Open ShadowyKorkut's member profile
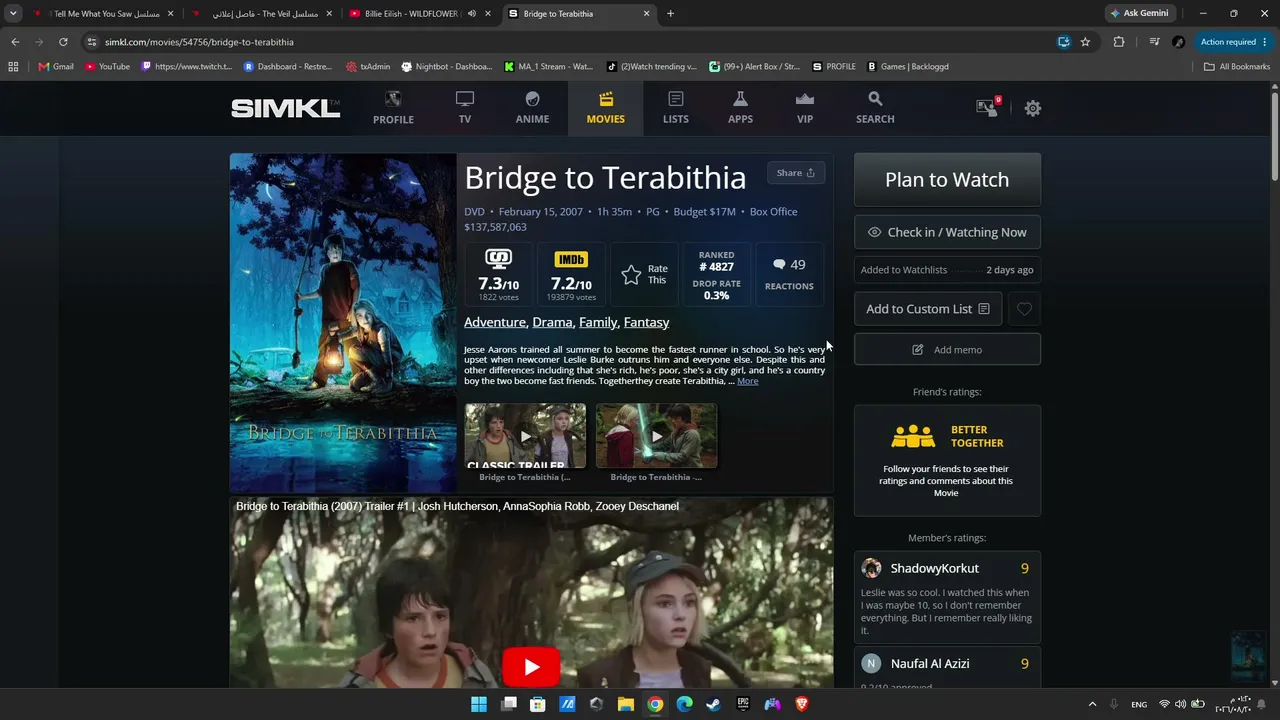Viewport: 1280px width, 720px height. 934,568
